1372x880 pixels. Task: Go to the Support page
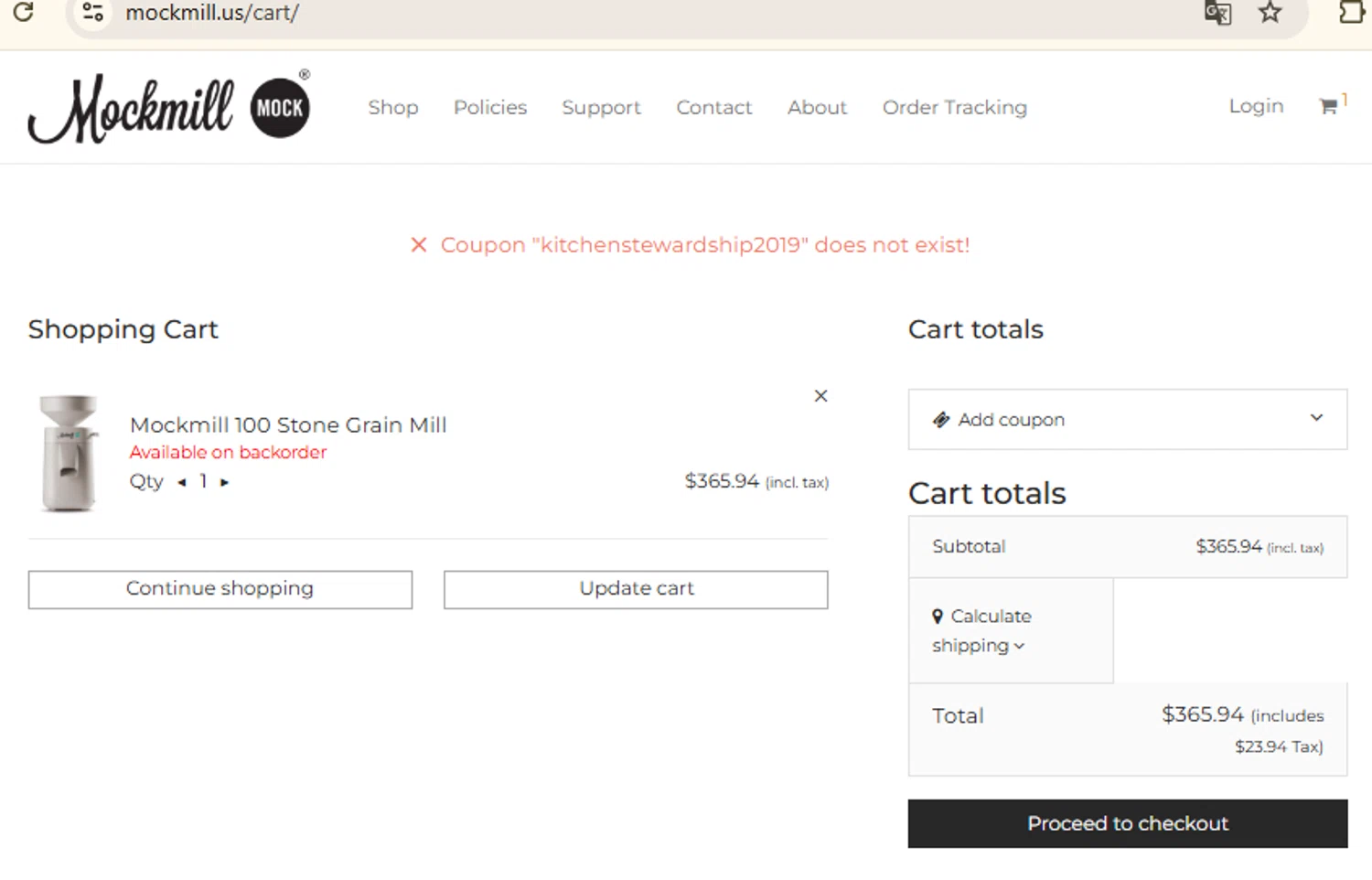601,108
